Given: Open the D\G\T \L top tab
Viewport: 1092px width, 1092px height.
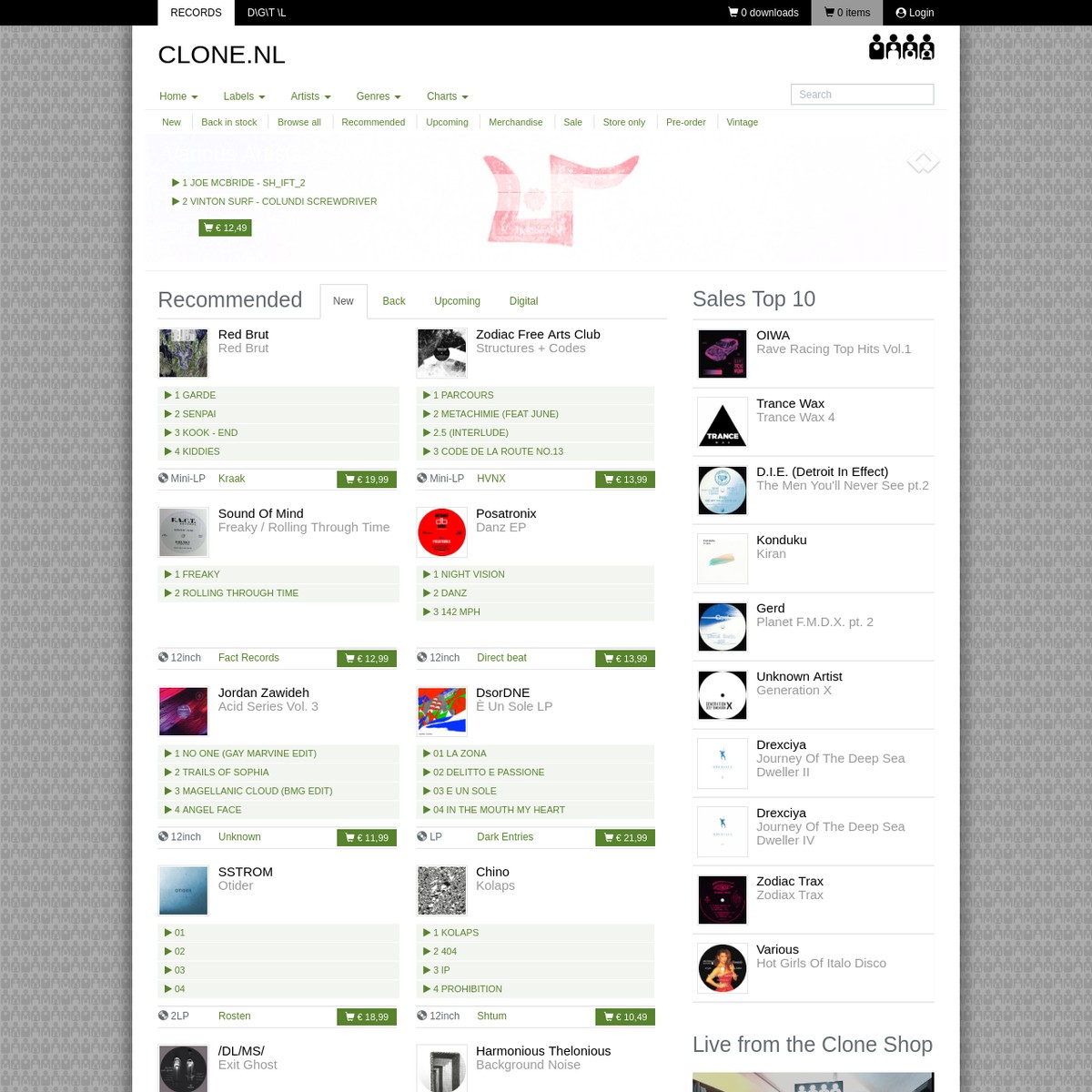Looking at the screenshot, I should (x=267, y=13).
